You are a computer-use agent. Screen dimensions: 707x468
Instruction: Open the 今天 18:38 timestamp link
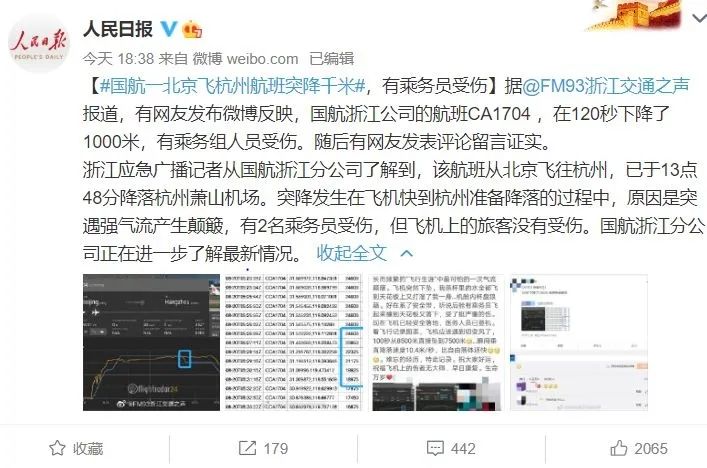point(118,59)
